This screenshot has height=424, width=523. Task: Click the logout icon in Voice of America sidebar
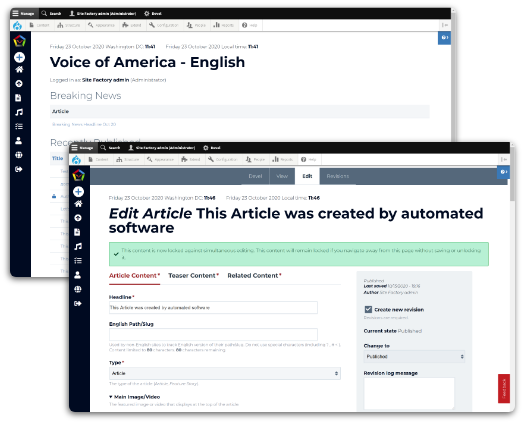pos(19,169)
